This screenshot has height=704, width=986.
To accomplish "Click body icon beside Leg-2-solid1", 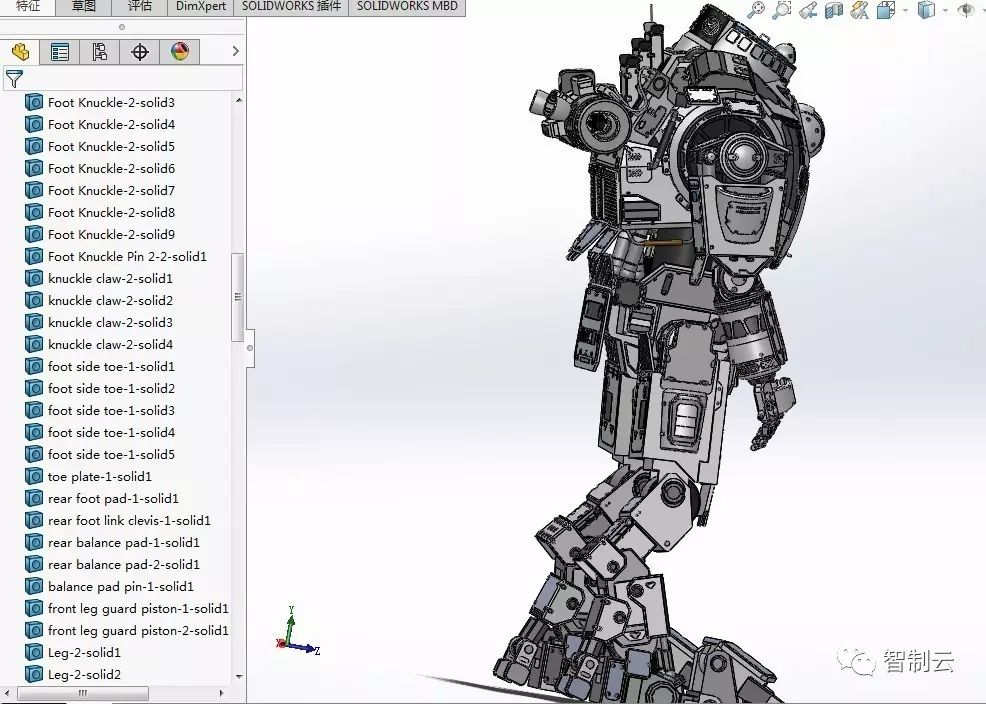I will tap(34, 652).
